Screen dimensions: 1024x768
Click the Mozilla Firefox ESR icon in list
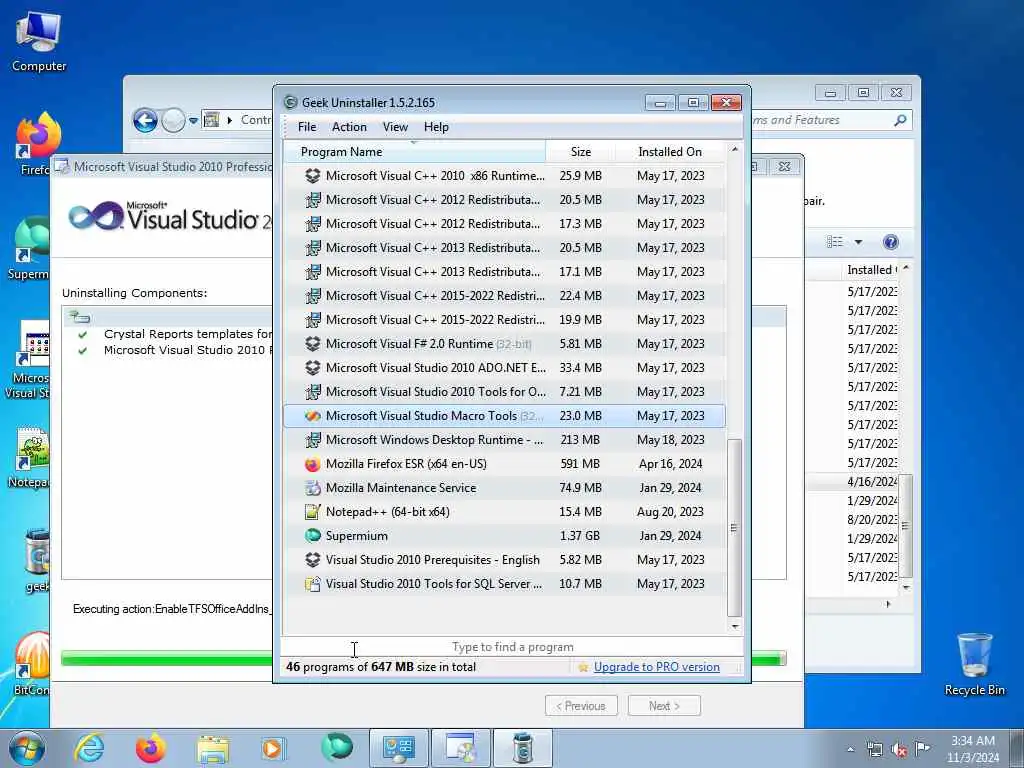[x=313, y=464]
